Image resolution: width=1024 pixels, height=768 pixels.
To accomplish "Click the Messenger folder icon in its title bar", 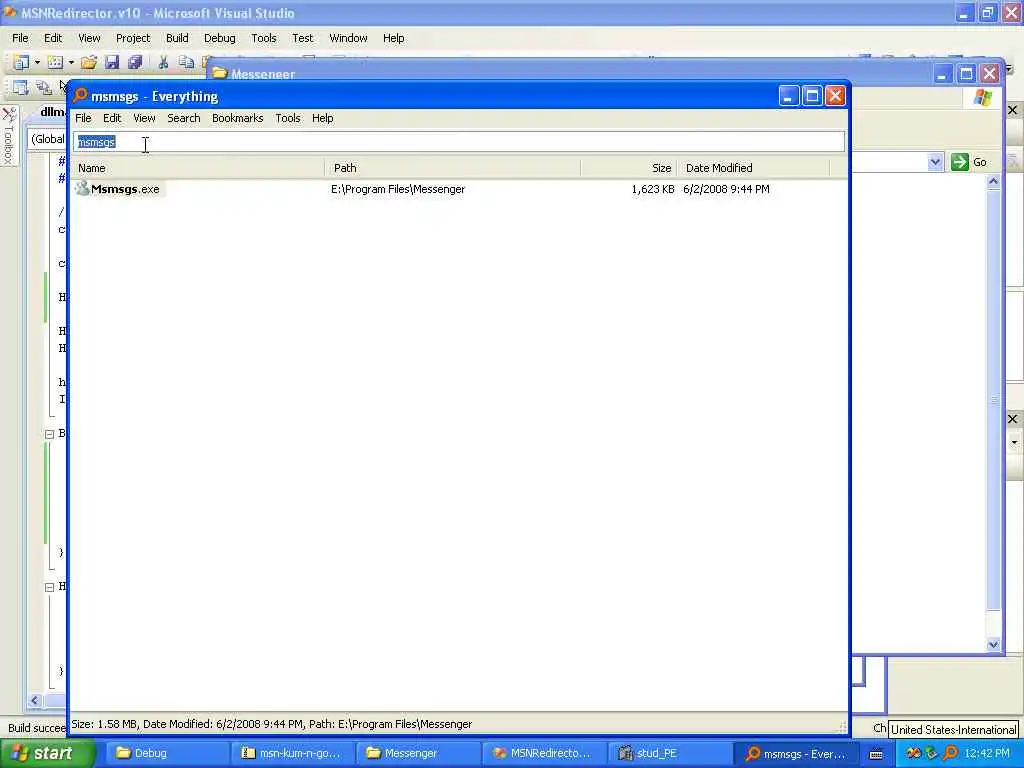I will click(x=219, y=73).
